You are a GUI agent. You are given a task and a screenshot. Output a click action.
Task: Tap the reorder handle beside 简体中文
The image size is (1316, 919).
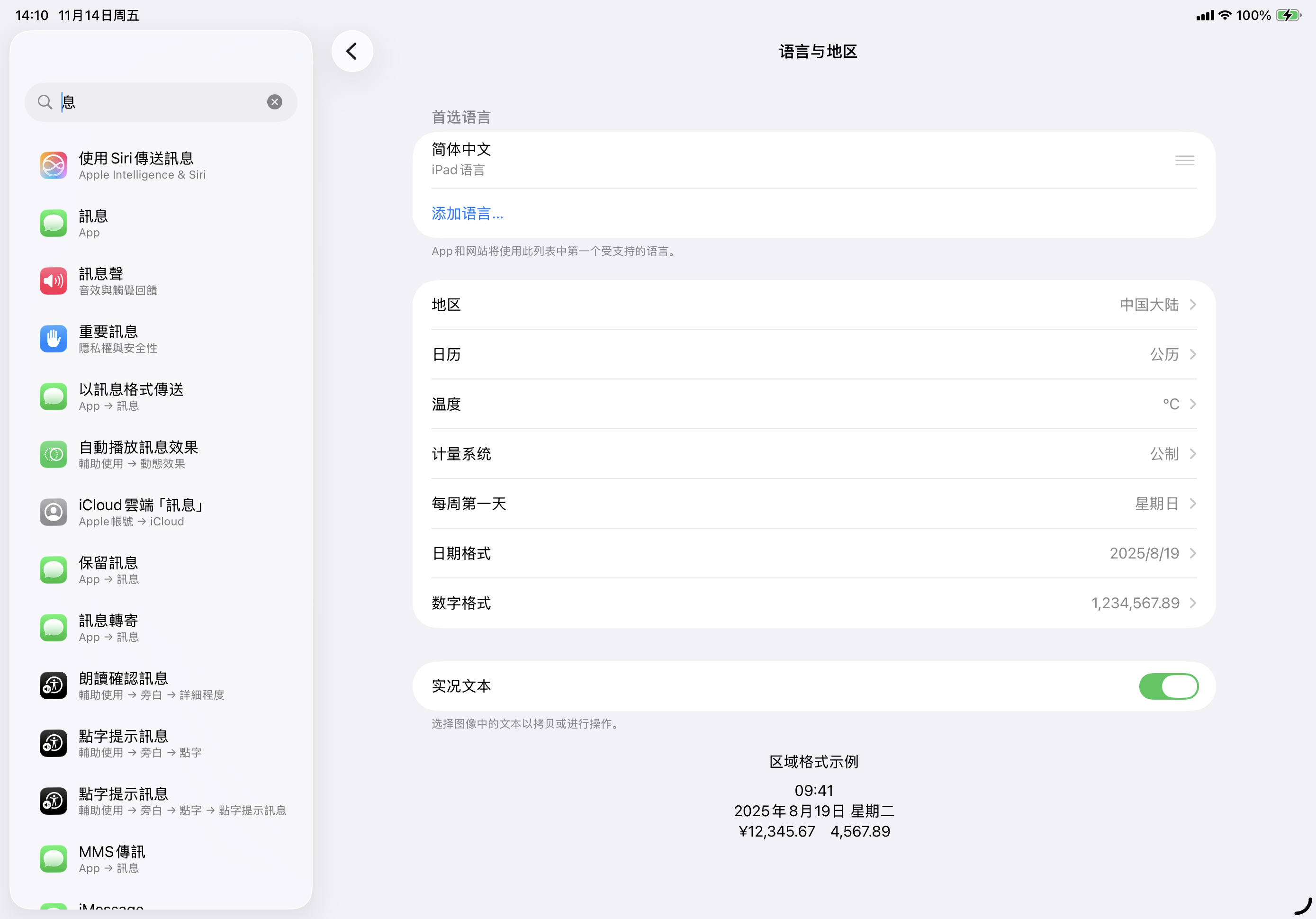point(1184,161)
